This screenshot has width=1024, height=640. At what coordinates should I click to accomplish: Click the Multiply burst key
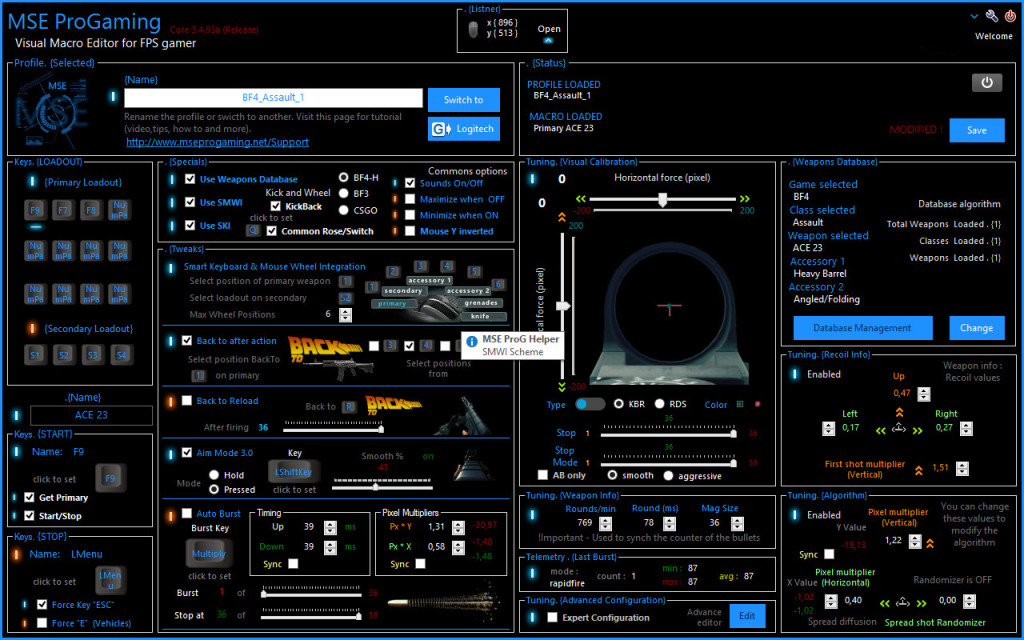click(209, 554)
